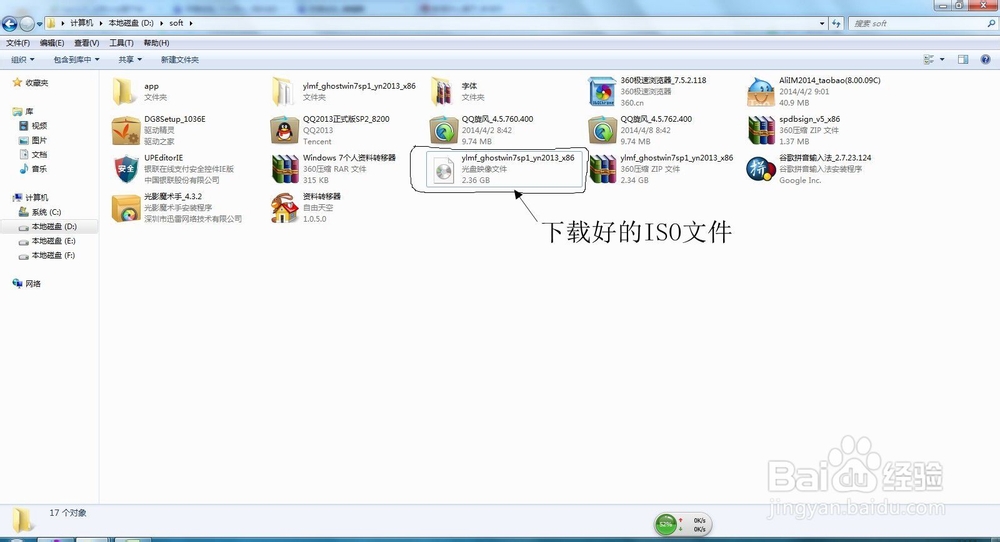The height and width of the screenshot is (542, 1000).
Task: Click the search magnifier icon
Action: pyautogui.click(x=991, y=23)
